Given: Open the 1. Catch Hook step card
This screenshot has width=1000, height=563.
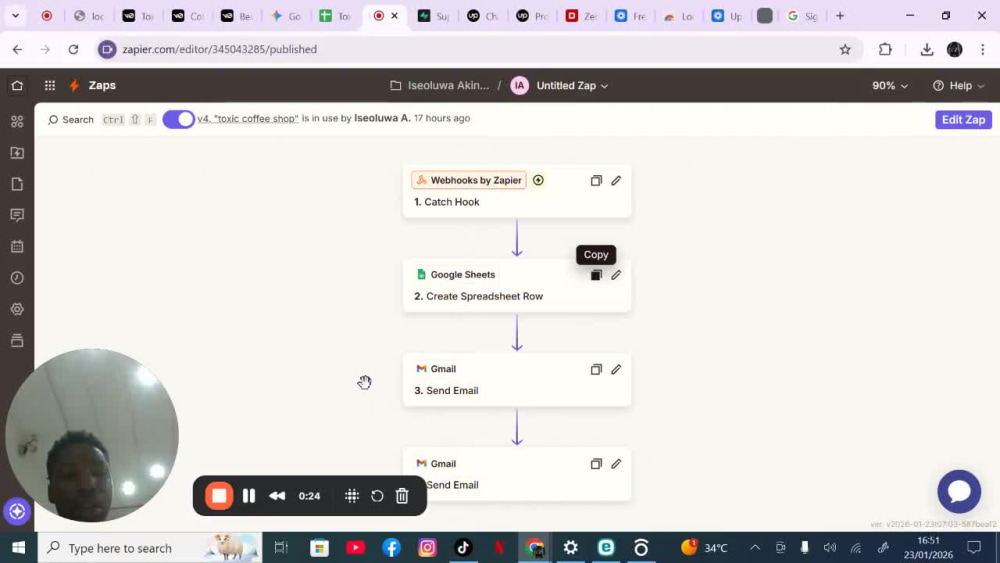Looking at the screenshot, I should (x=517, y=191).
